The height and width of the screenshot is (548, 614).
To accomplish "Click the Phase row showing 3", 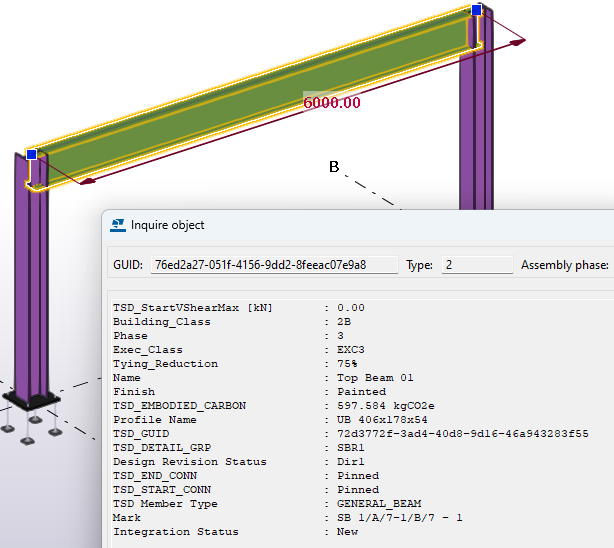I will click(x=228, y=336).
